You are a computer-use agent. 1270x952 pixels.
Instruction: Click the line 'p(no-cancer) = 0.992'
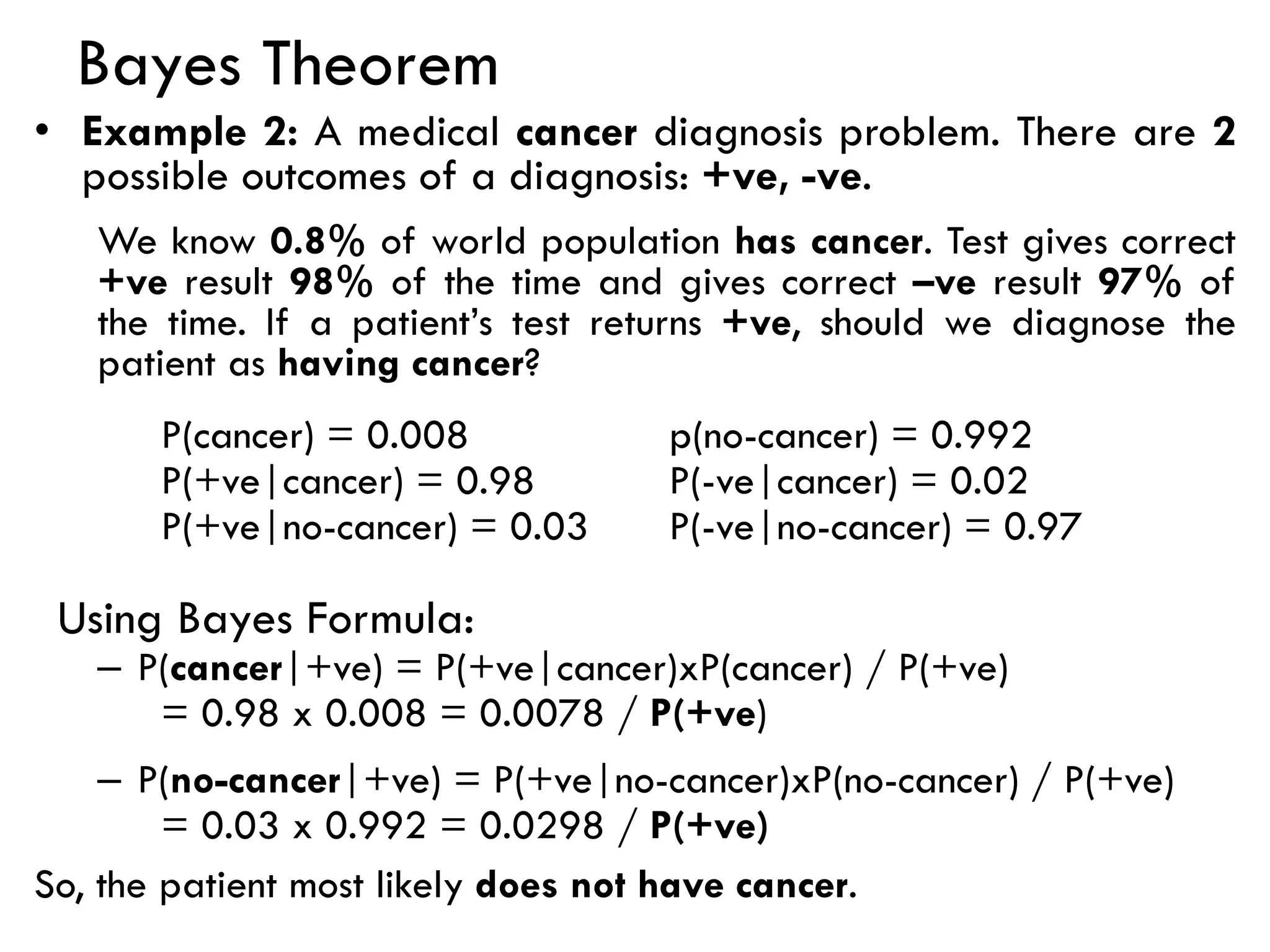coord(850,435)
